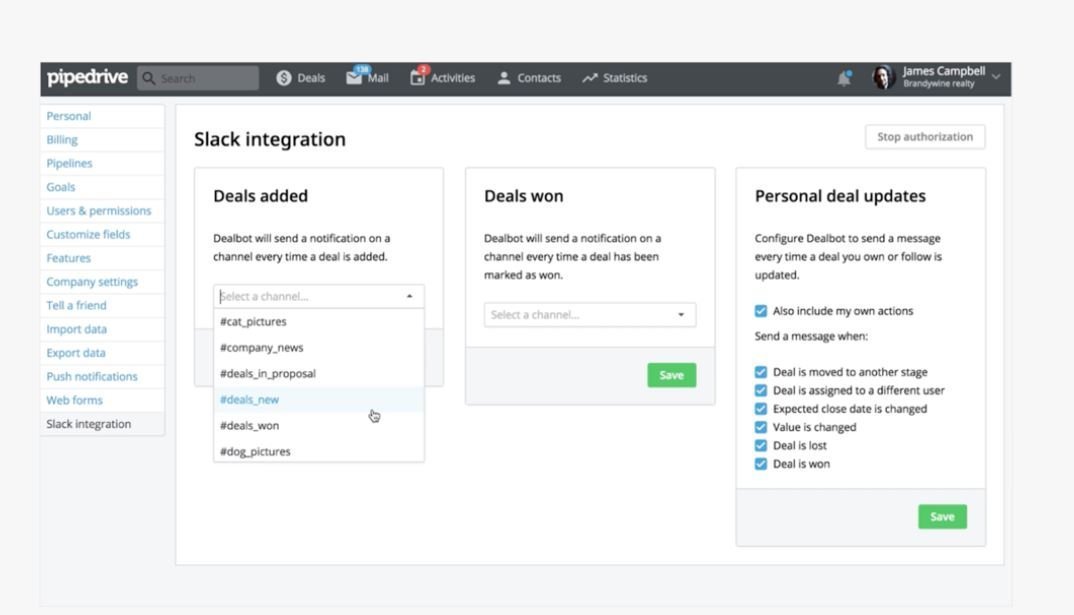Click the Deals won dropdown arrow
This screenshot has width=1074, height=615.
681,315
